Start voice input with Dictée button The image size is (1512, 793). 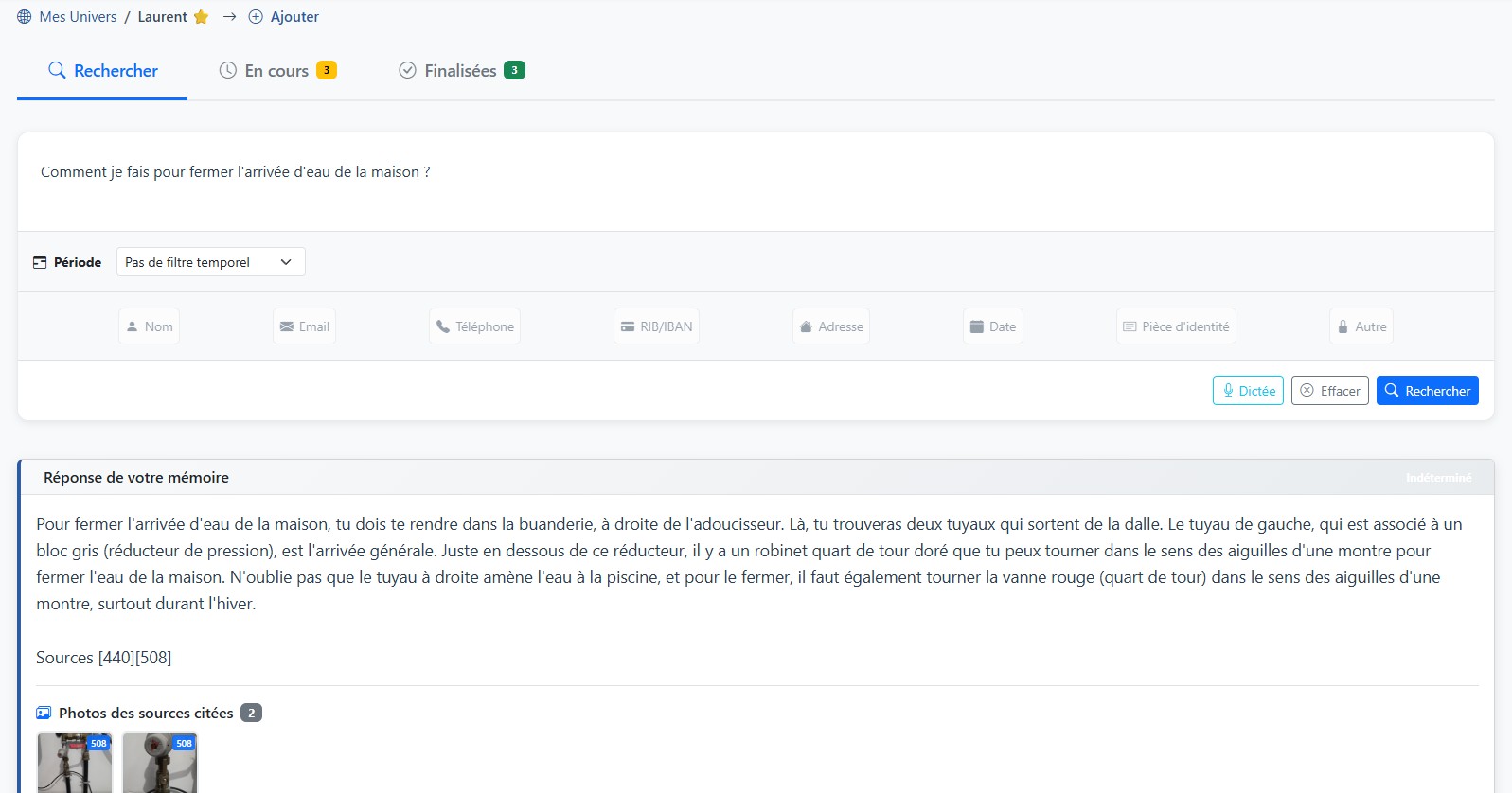pos(1247,391)
